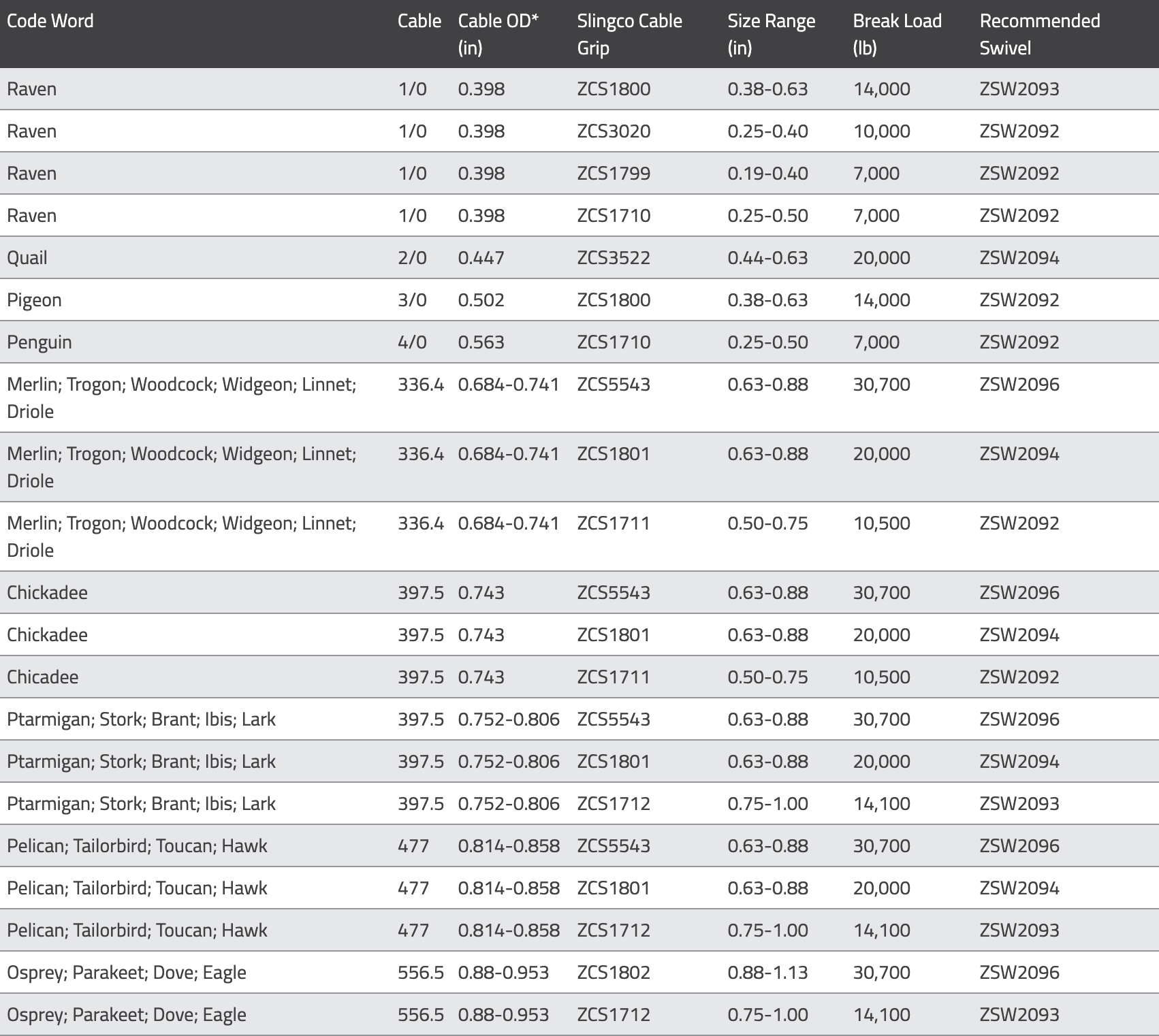Screen dimensions: 1159x1036
Task: Click the 0.88-1.13 size range cell
Action: 767,973
